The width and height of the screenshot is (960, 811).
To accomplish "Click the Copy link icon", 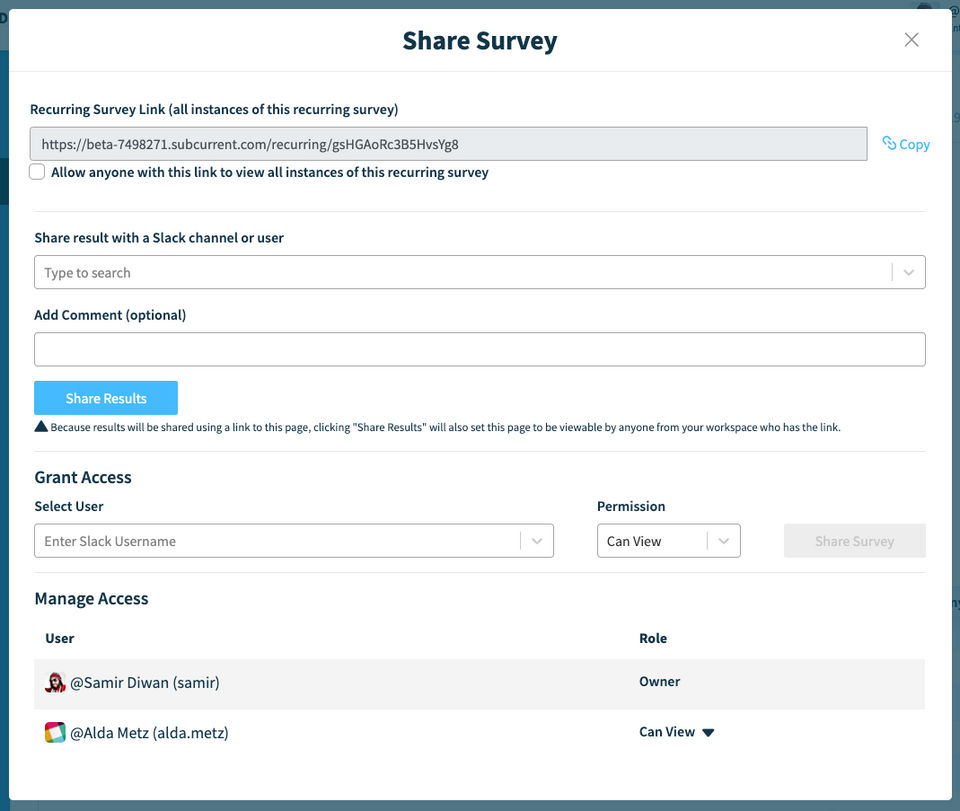I will [889, 144].
